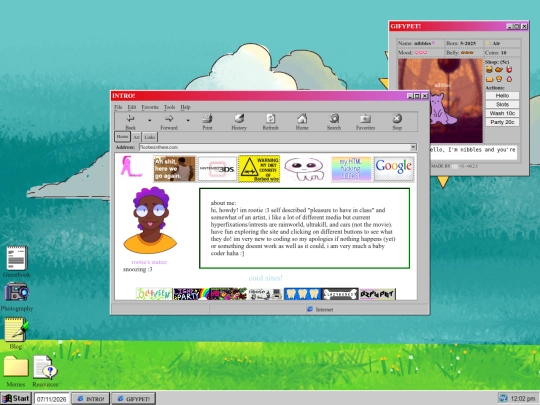Switch to the Links tab
The image size is (540, 405).
tap(150, 137)
